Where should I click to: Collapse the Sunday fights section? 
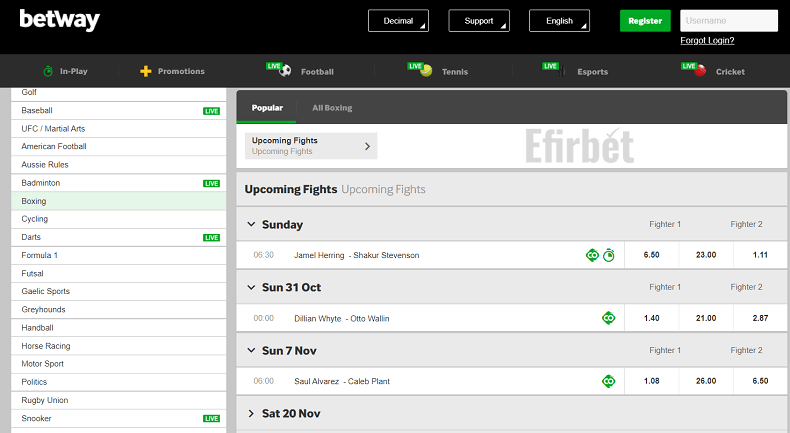pos(251,224)
